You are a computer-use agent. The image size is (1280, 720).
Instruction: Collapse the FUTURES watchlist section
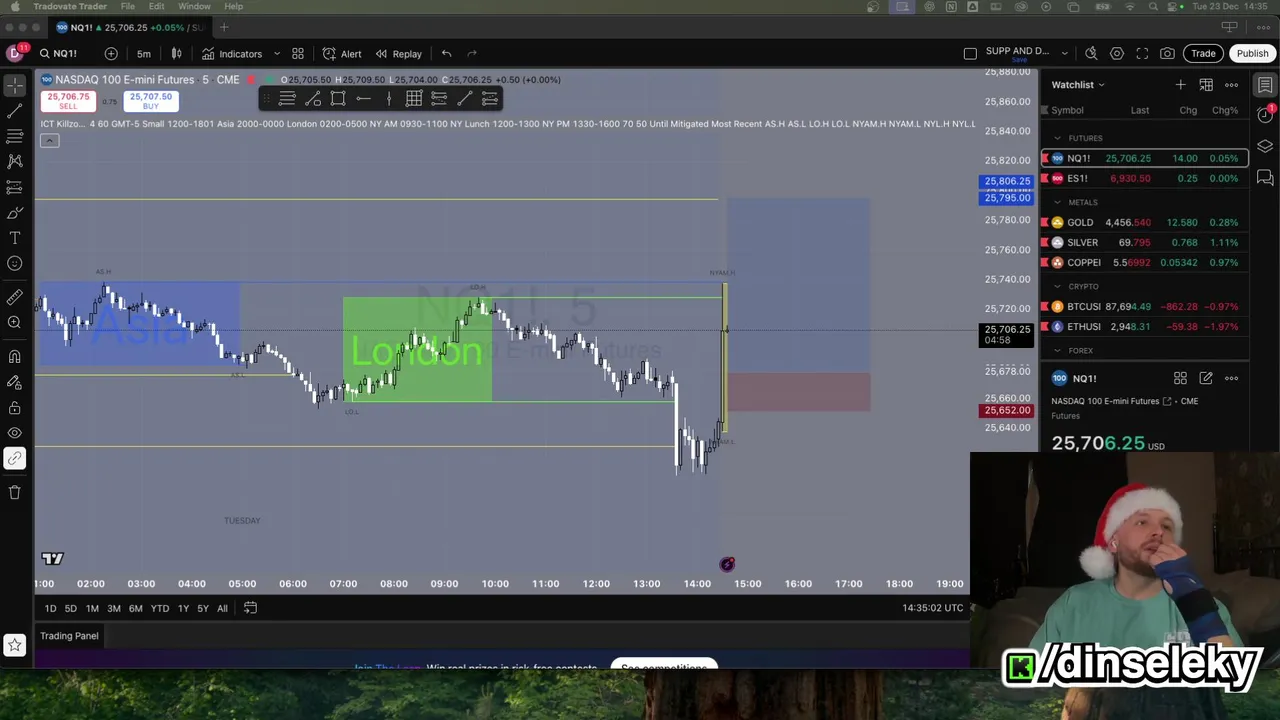(x=1058, y=138)
